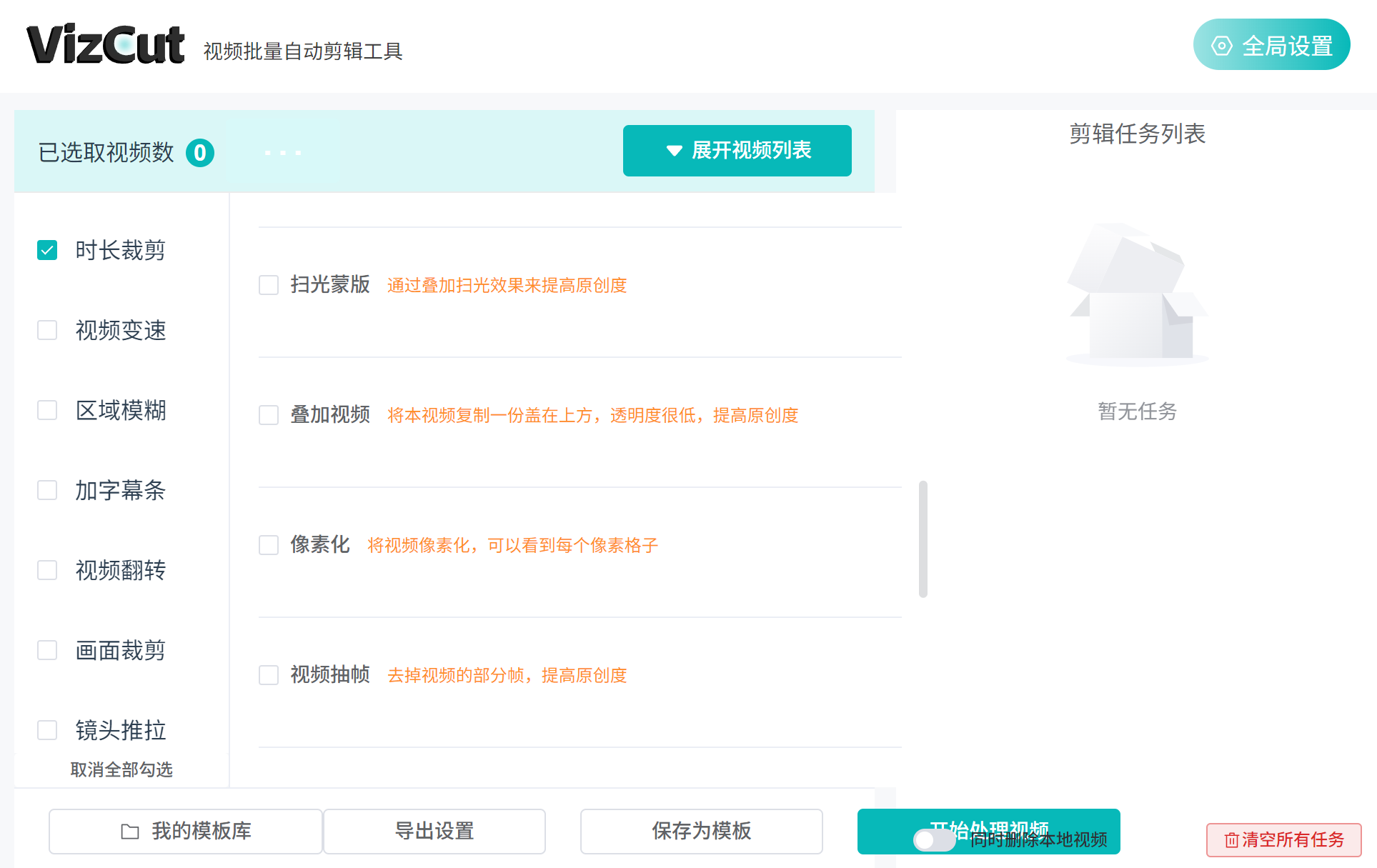Enable the 扫光蒙版 checkbox
Viewport: 1377px width, 868px height.
coord(269,286)
